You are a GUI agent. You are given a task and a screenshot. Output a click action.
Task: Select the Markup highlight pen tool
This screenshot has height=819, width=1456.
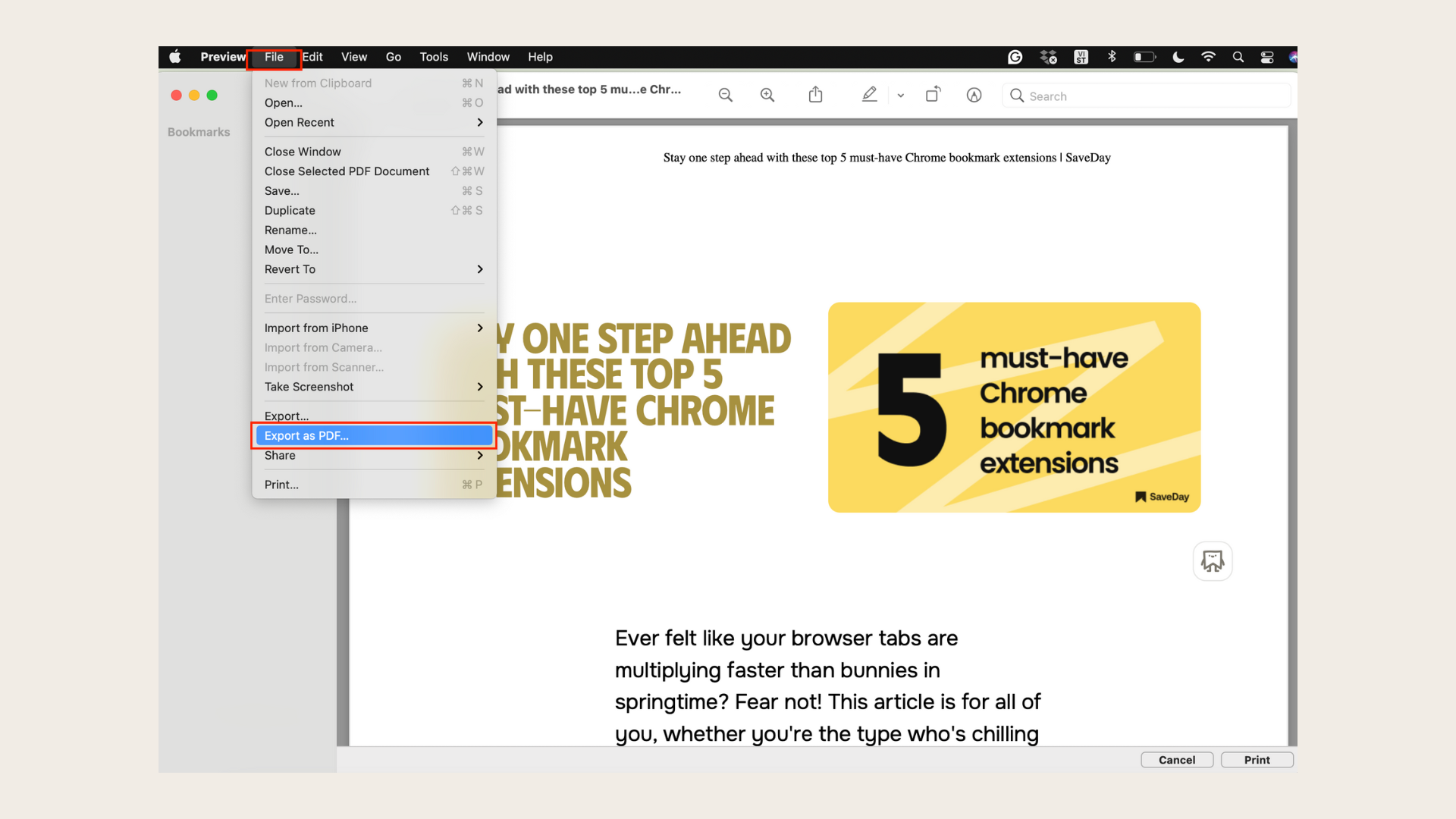pos(869,95)
